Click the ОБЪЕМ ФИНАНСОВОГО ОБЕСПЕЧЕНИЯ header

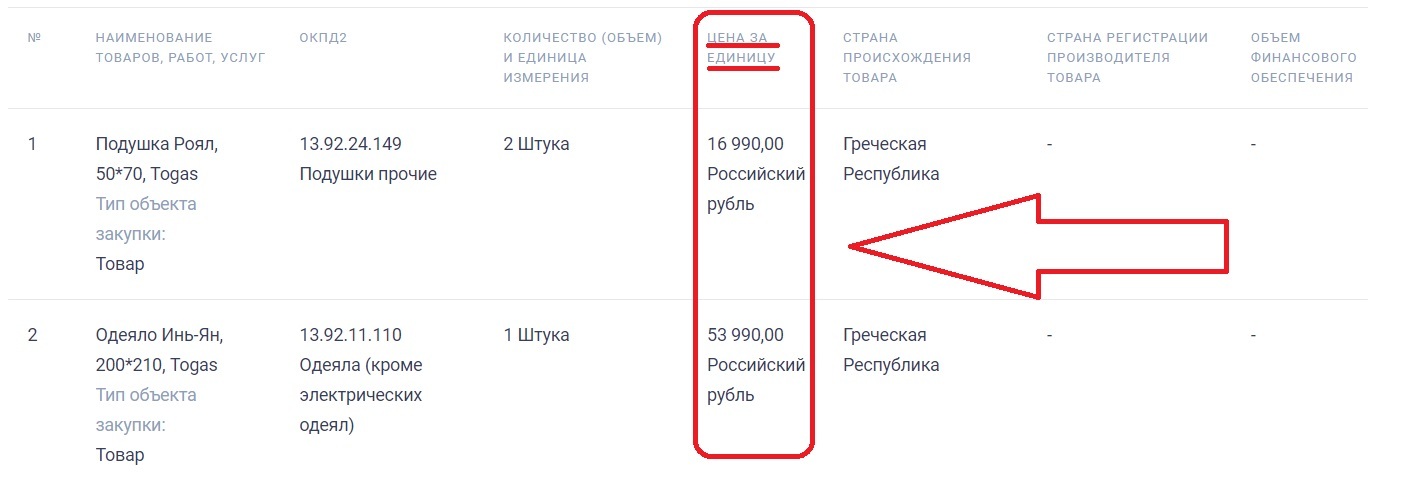[1304, 57]
